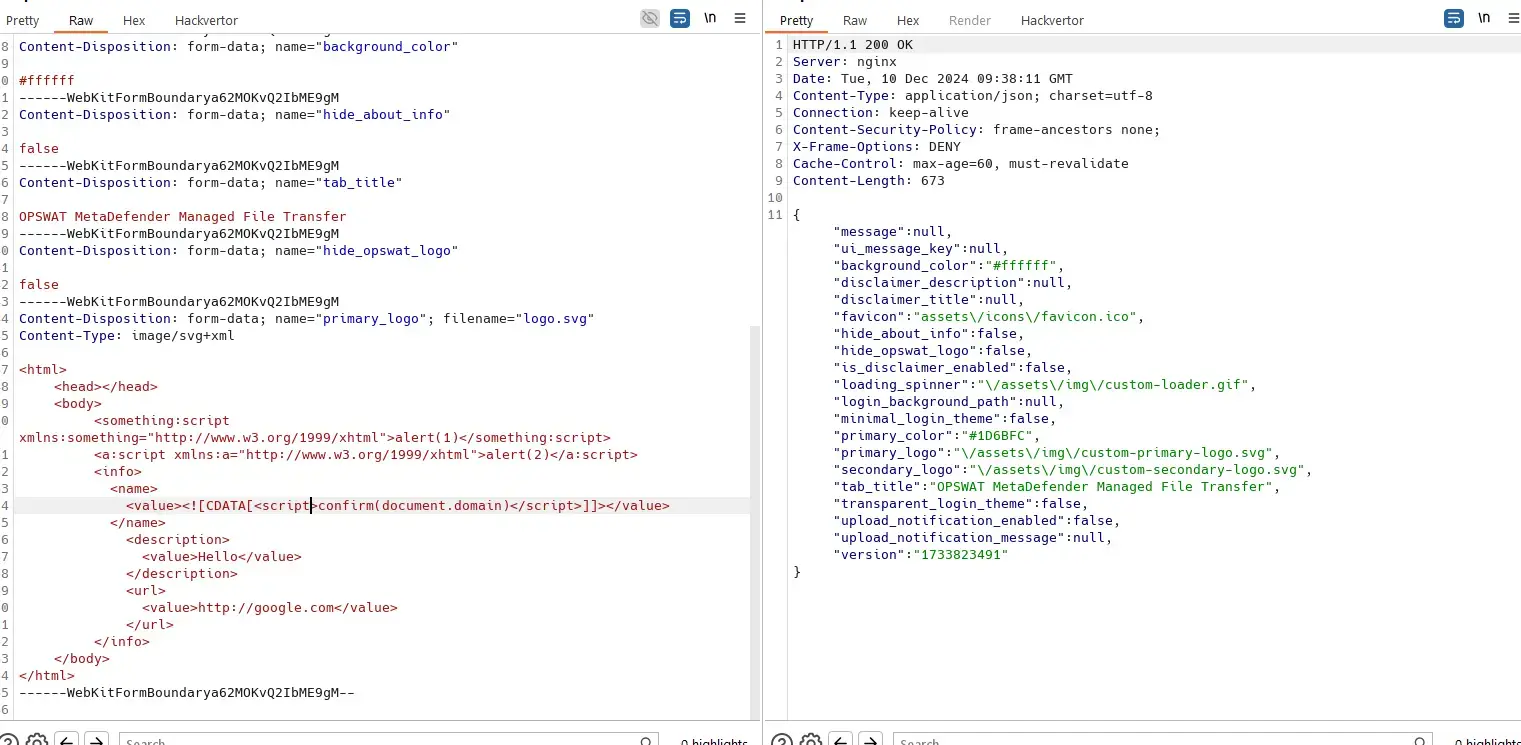Click name="tab_title" Content-Disposition line
The width and height of the screenshot is (1521, 745).
210,182
